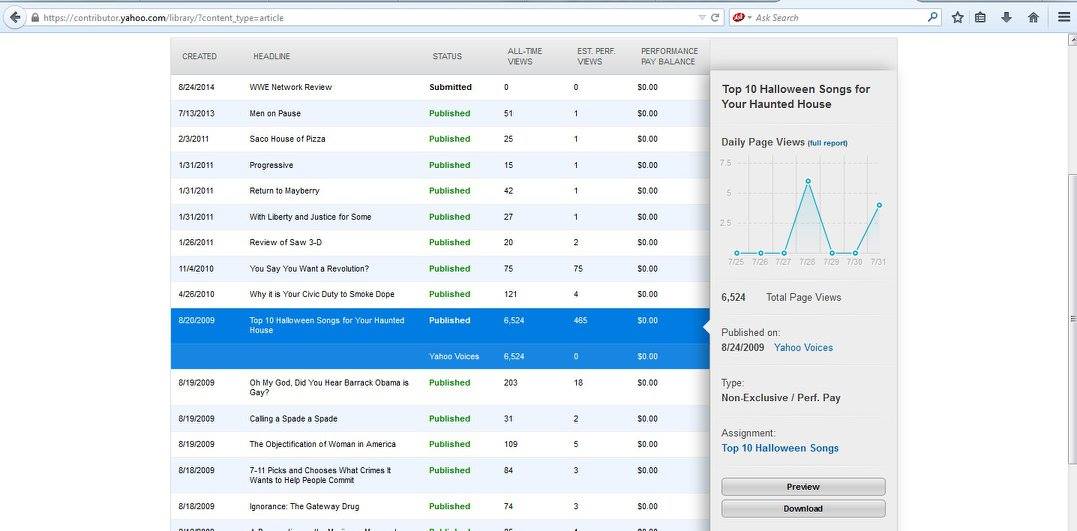Click the 7/28 peak point on chart
1077x531 pixels.
(x=808, y=181)
